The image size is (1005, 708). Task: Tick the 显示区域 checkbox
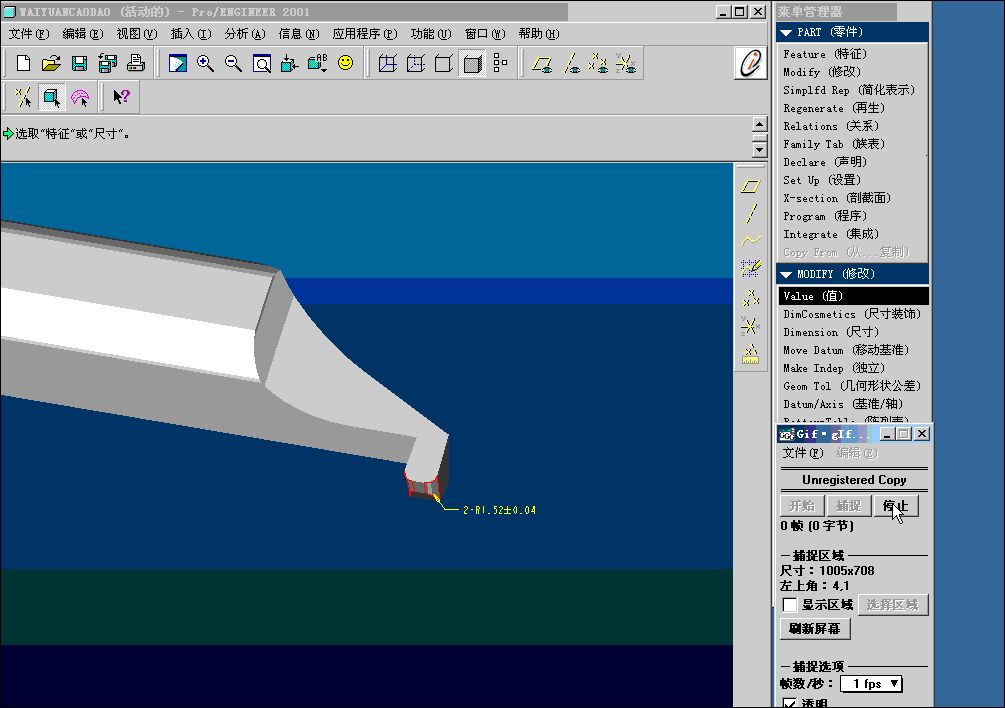coord(790,605)
